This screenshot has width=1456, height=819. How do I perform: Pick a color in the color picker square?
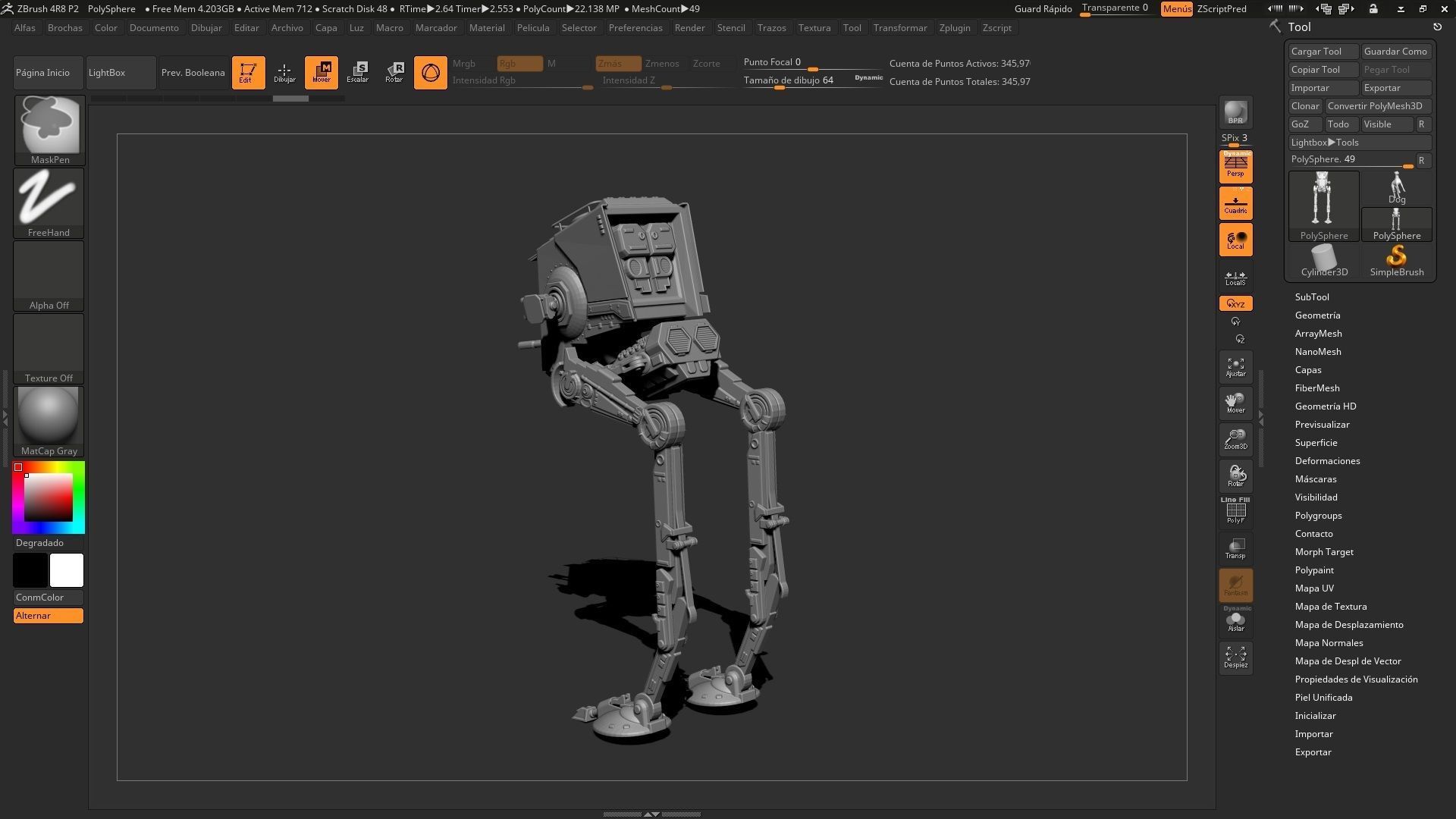tap(49, 497)
